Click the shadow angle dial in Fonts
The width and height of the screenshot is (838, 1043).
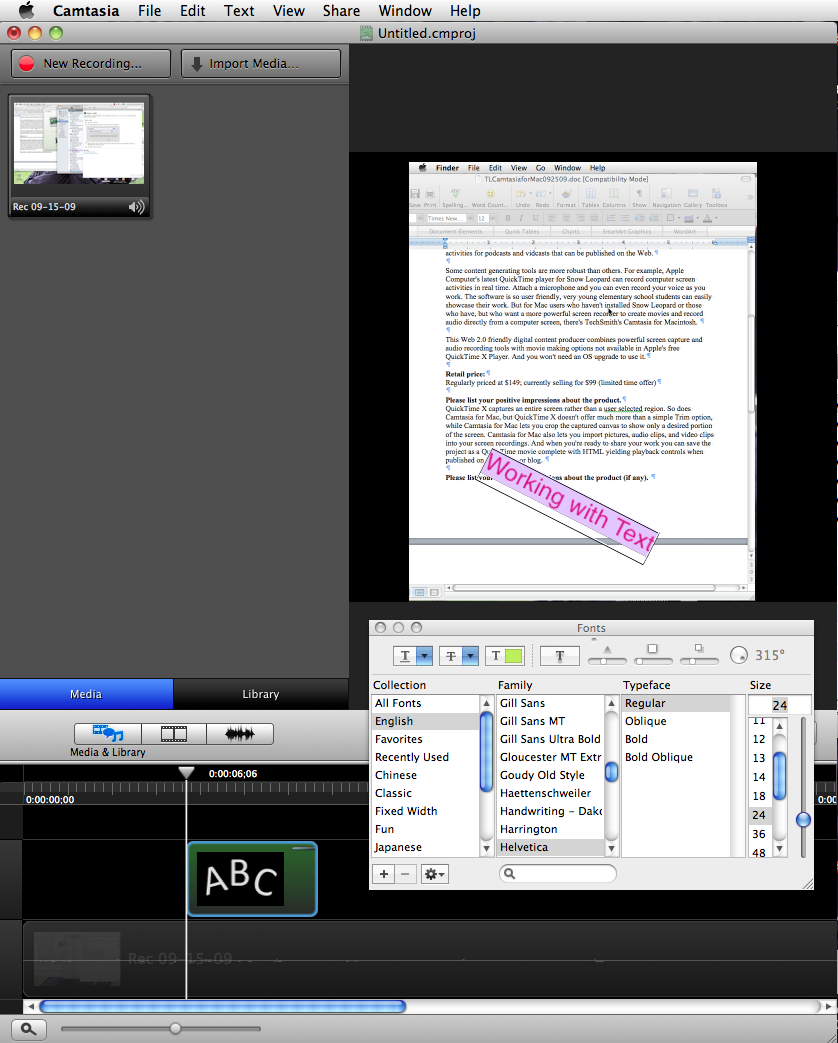click(x=739, y=655)
